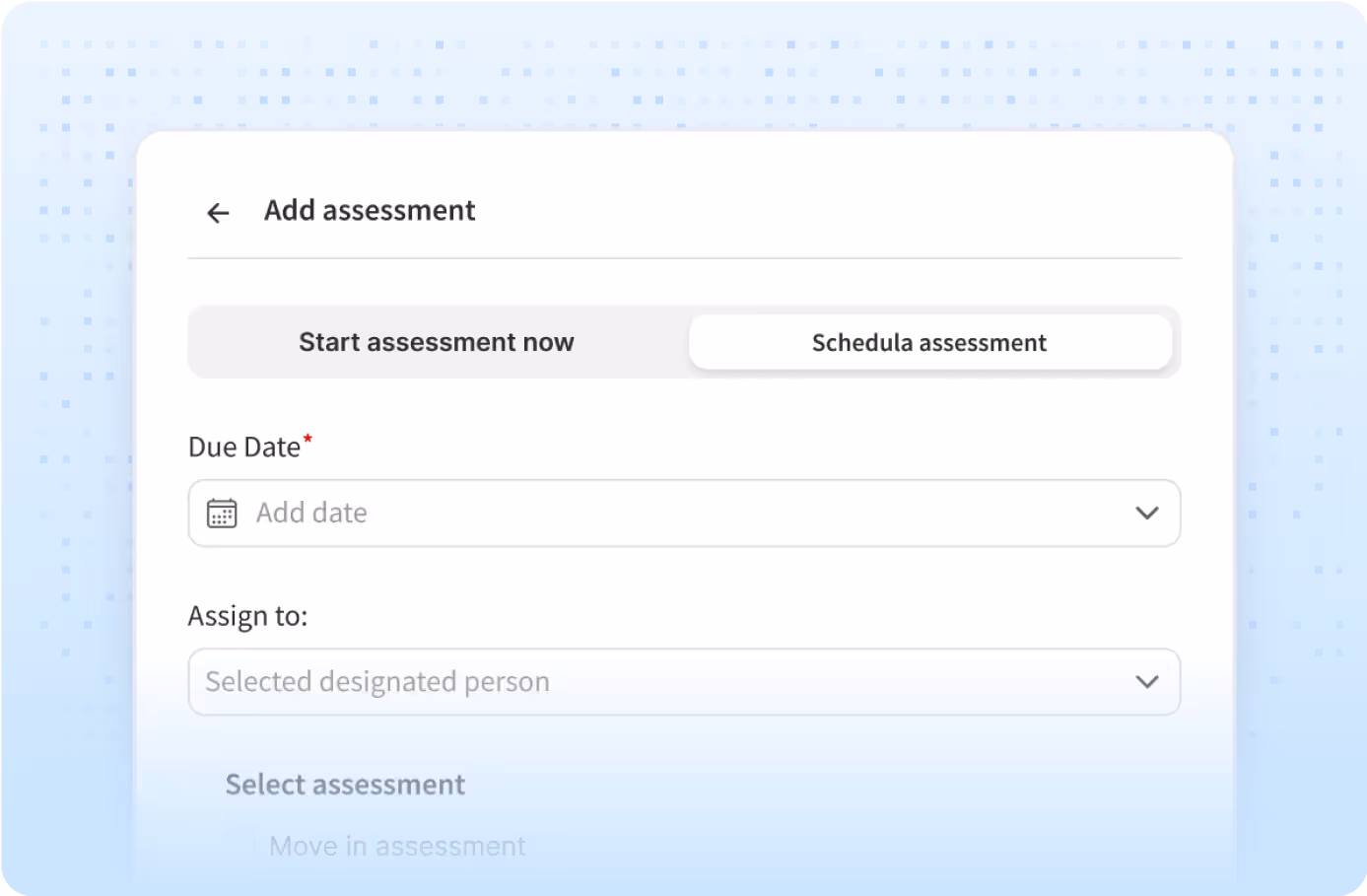The width and height of the screenshot is (1367, 896).
Task: Select the Move in assessment option
Action: [397, 846]
